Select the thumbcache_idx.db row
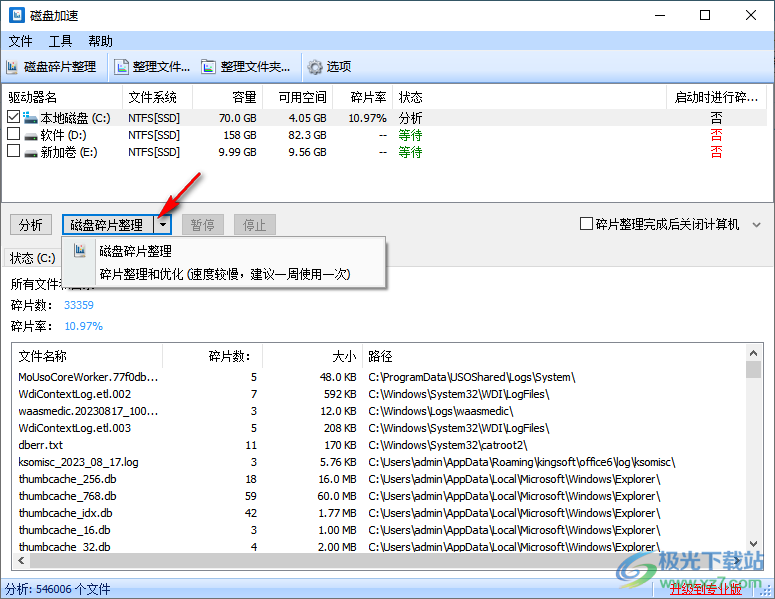The height and width of the screenshot is (599, 775). click(379, 513)
